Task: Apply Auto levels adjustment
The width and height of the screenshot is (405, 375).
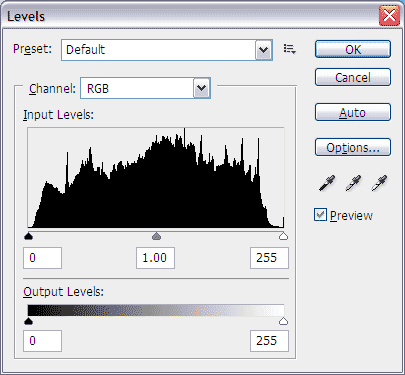Action: tap(353, 112)
